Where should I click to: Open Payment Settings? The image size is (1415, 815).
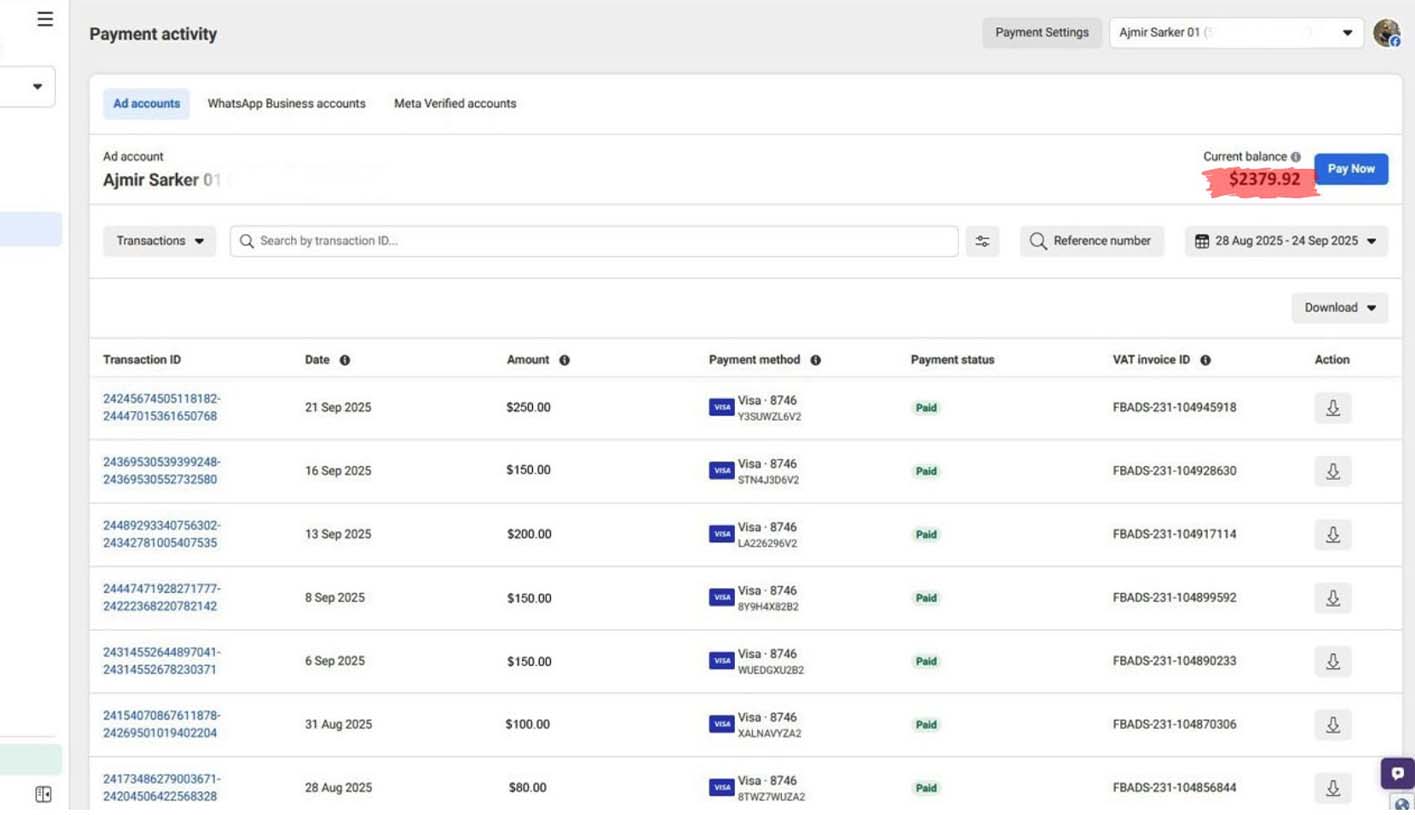coord(1041,33)
